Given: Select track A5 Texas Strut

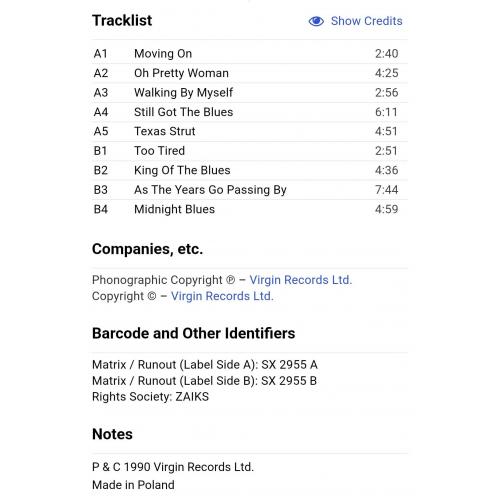Looking at the screenshot, I should [x=250, y=131].
